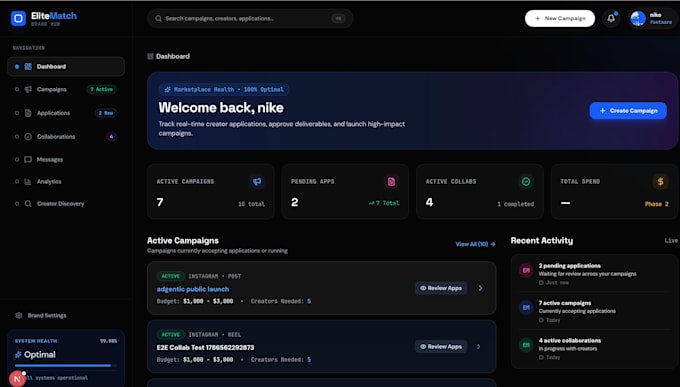Viewport: 680px width, 387px height.
Task: Review Apps for E2E Collab Test
Action: [x=441, y=347]
